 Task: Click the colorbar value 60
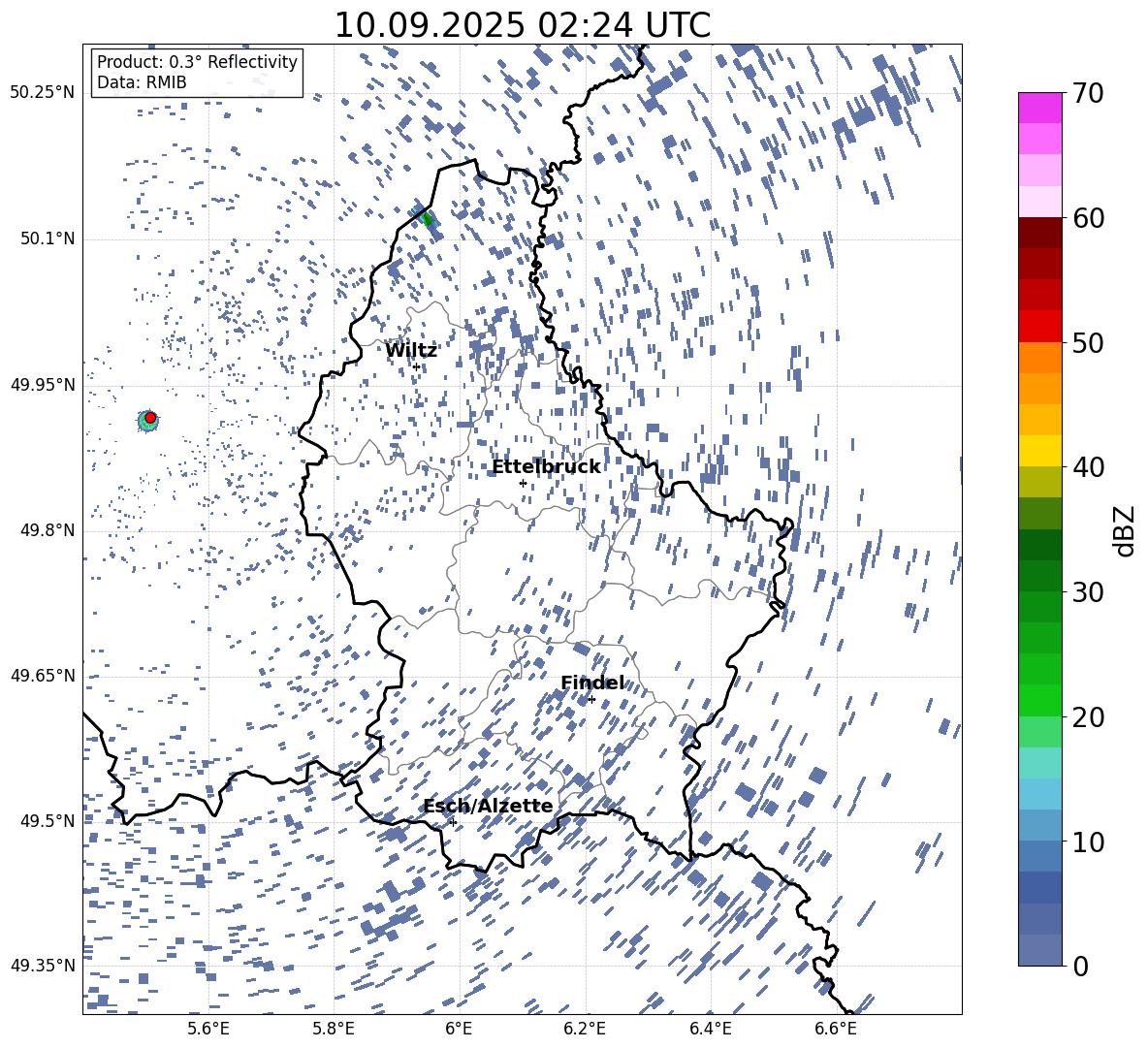point(1088,218)
